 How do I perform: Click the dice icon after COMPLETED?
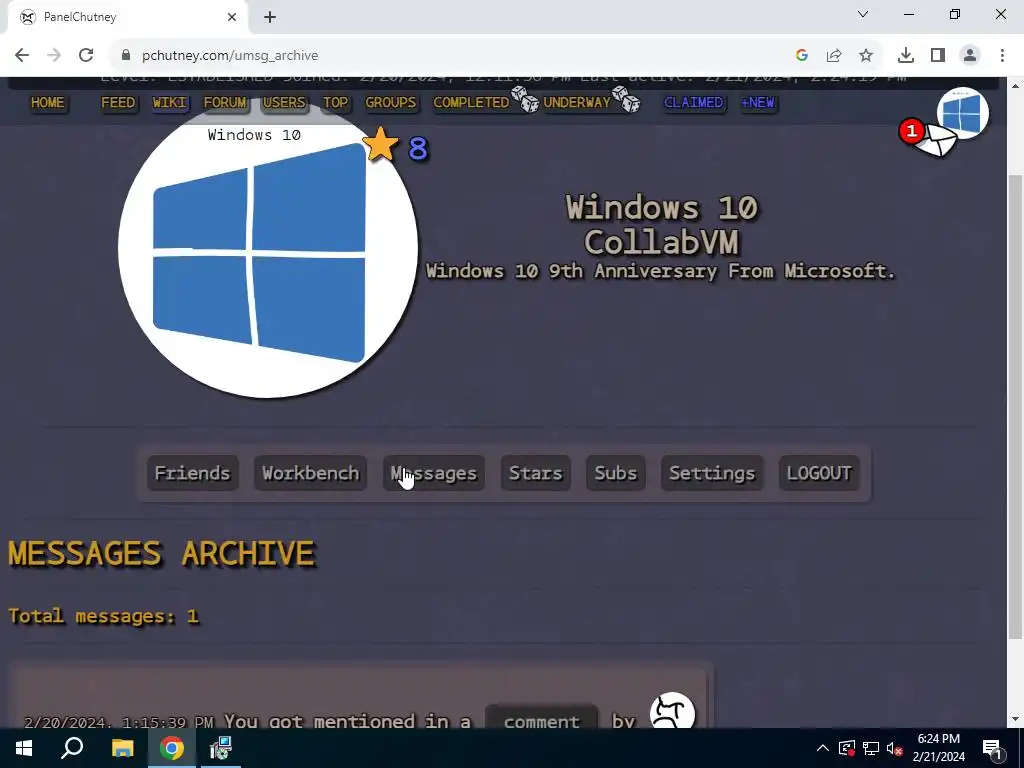click(x=525, y=100)
